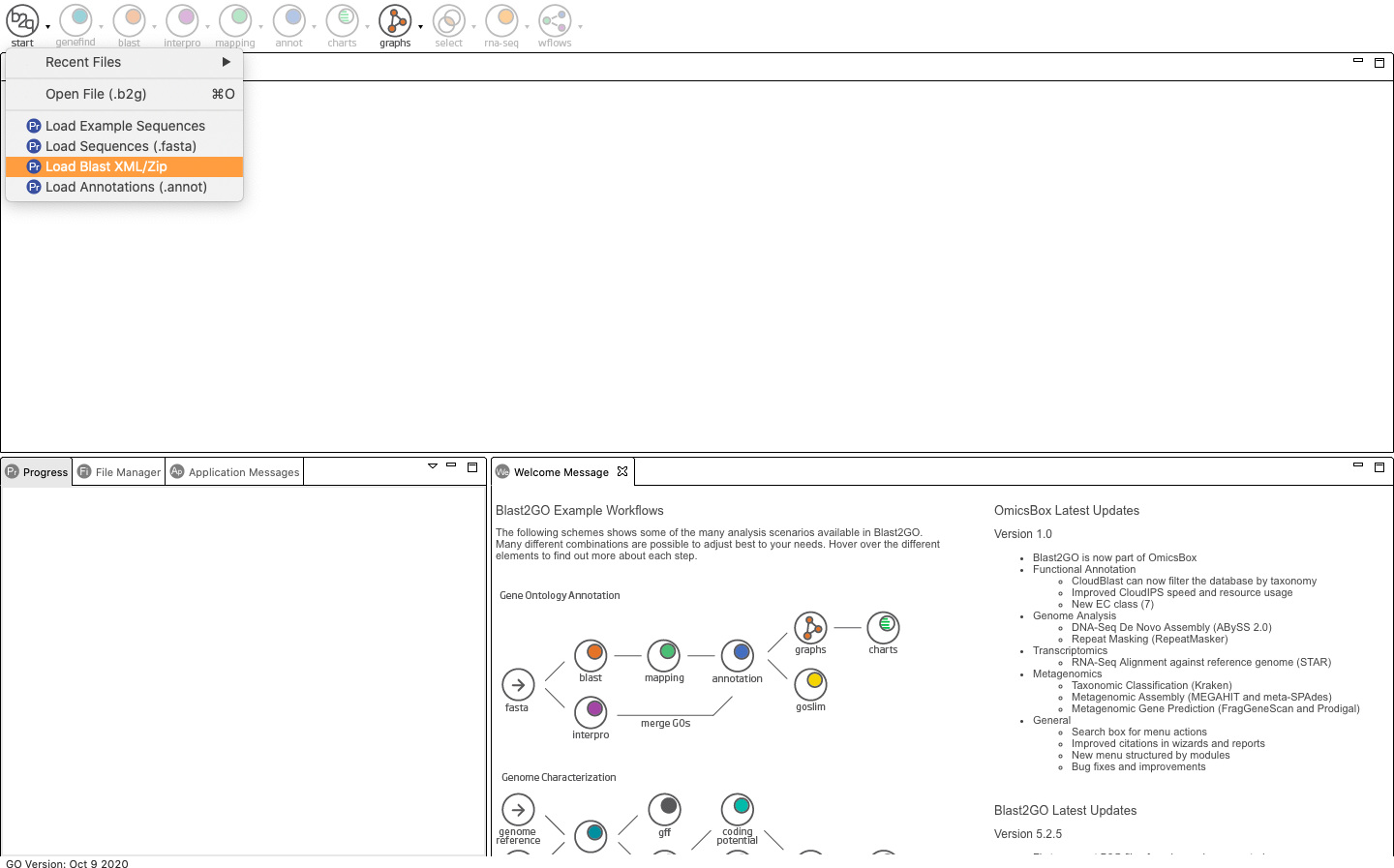The image size is (1394, 868).
Task: Switch to the Application Messages tab
Action: [235, 472]
